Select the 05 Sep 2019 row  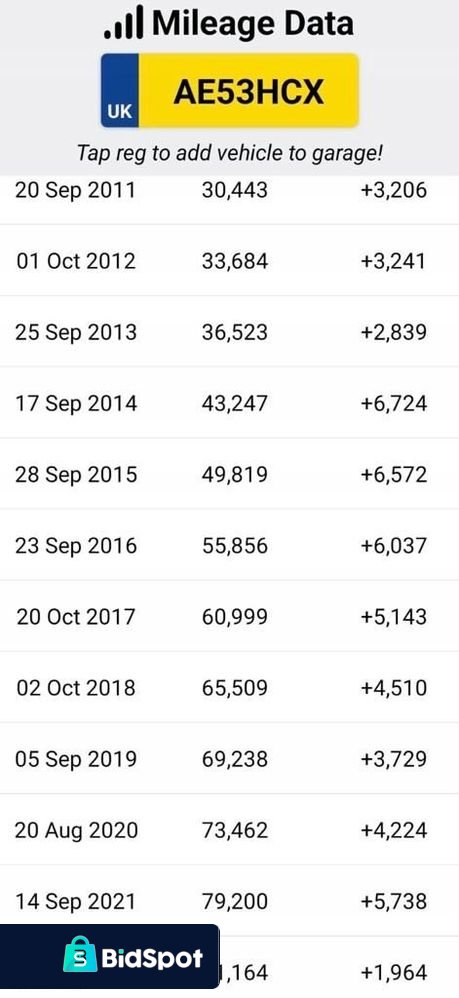tap(229, 759)
